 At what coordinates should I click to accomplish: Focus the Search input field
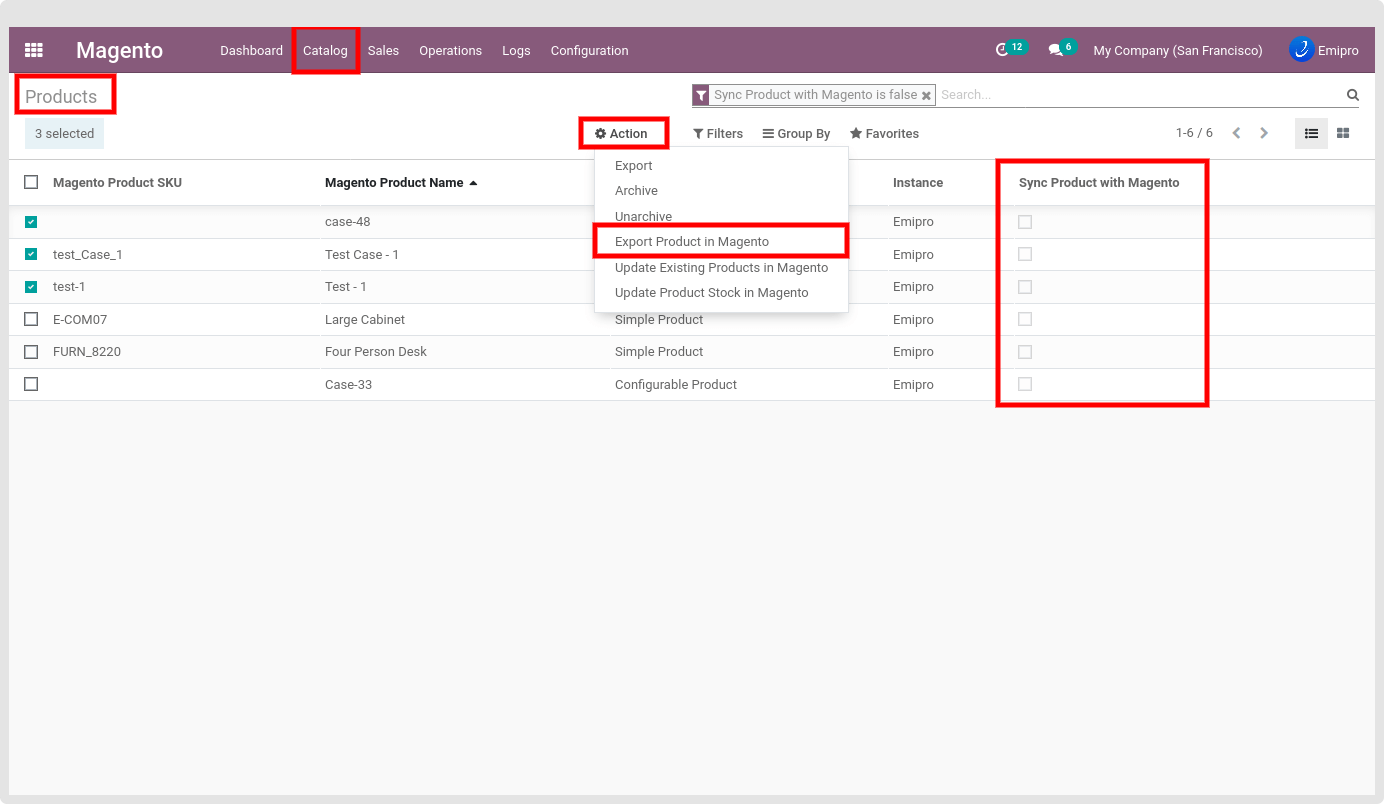[x=1140, y=95]
